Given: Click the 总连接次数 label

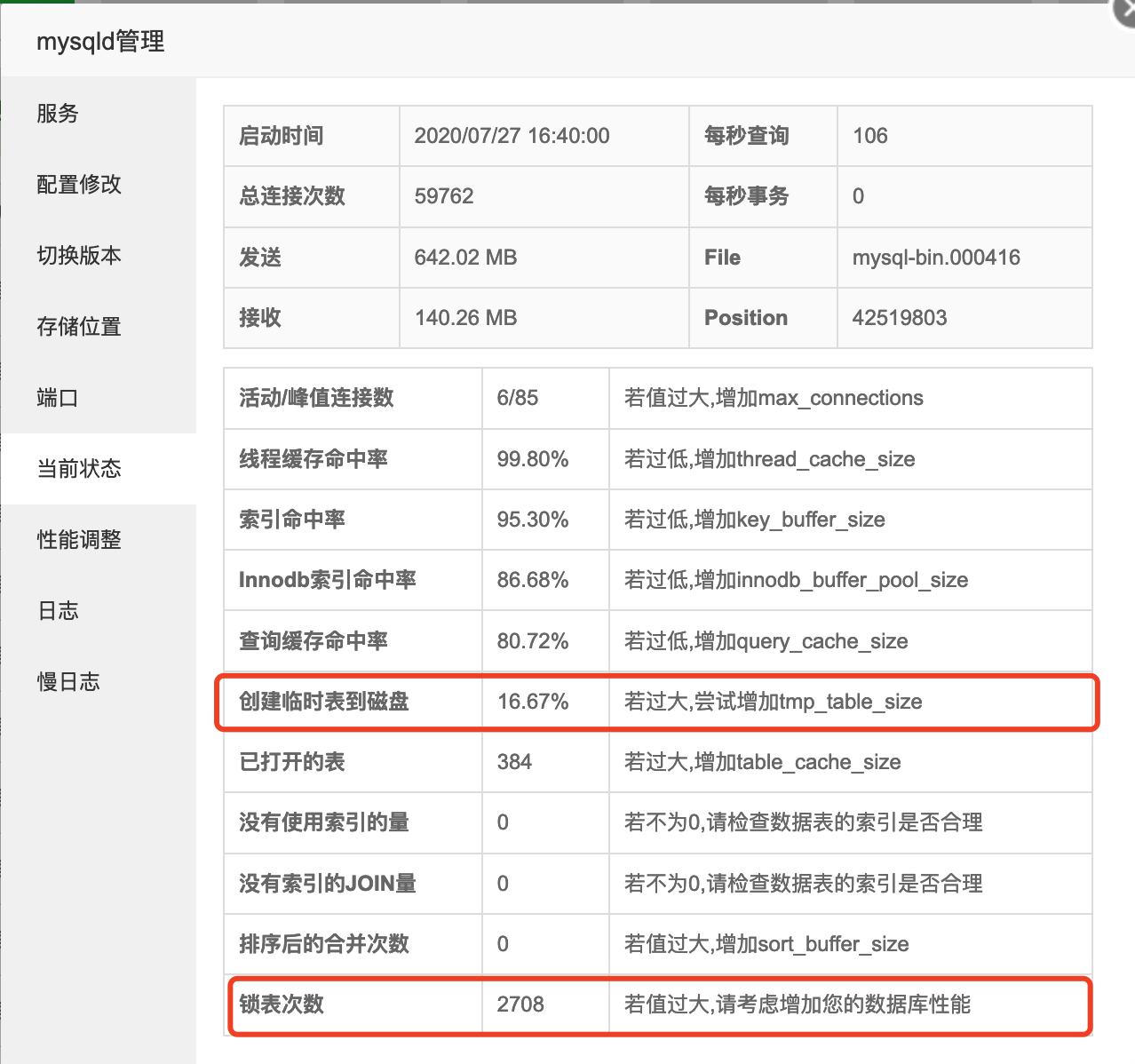Looking at the screenshot, I should point(292,196).
